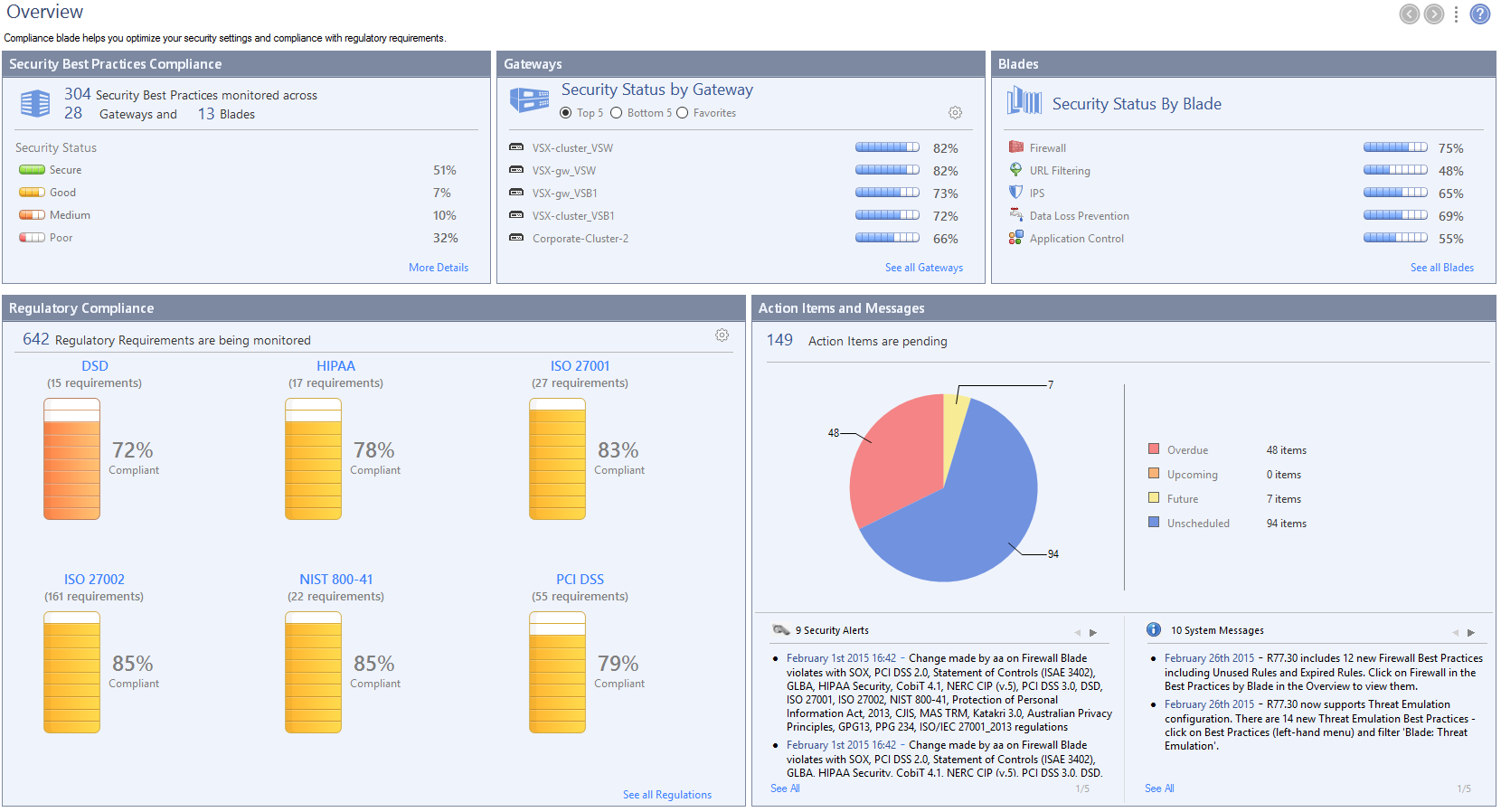Click the Firewall 75% progress bar
Screen dimensions: 1501x812
[x=1395, y=147]
